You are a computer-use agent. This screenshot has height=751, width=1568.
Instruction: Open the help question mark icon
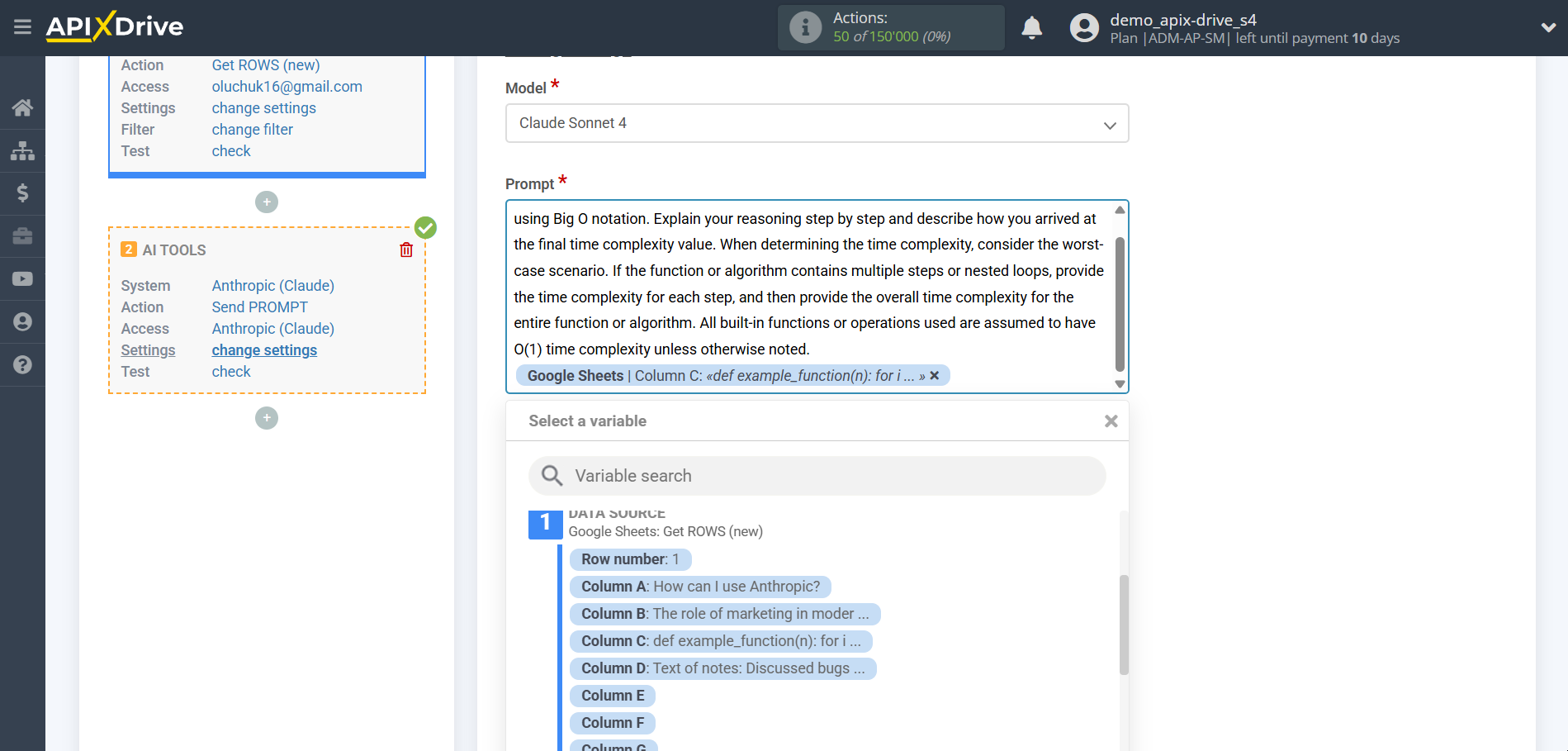point(22,364)
